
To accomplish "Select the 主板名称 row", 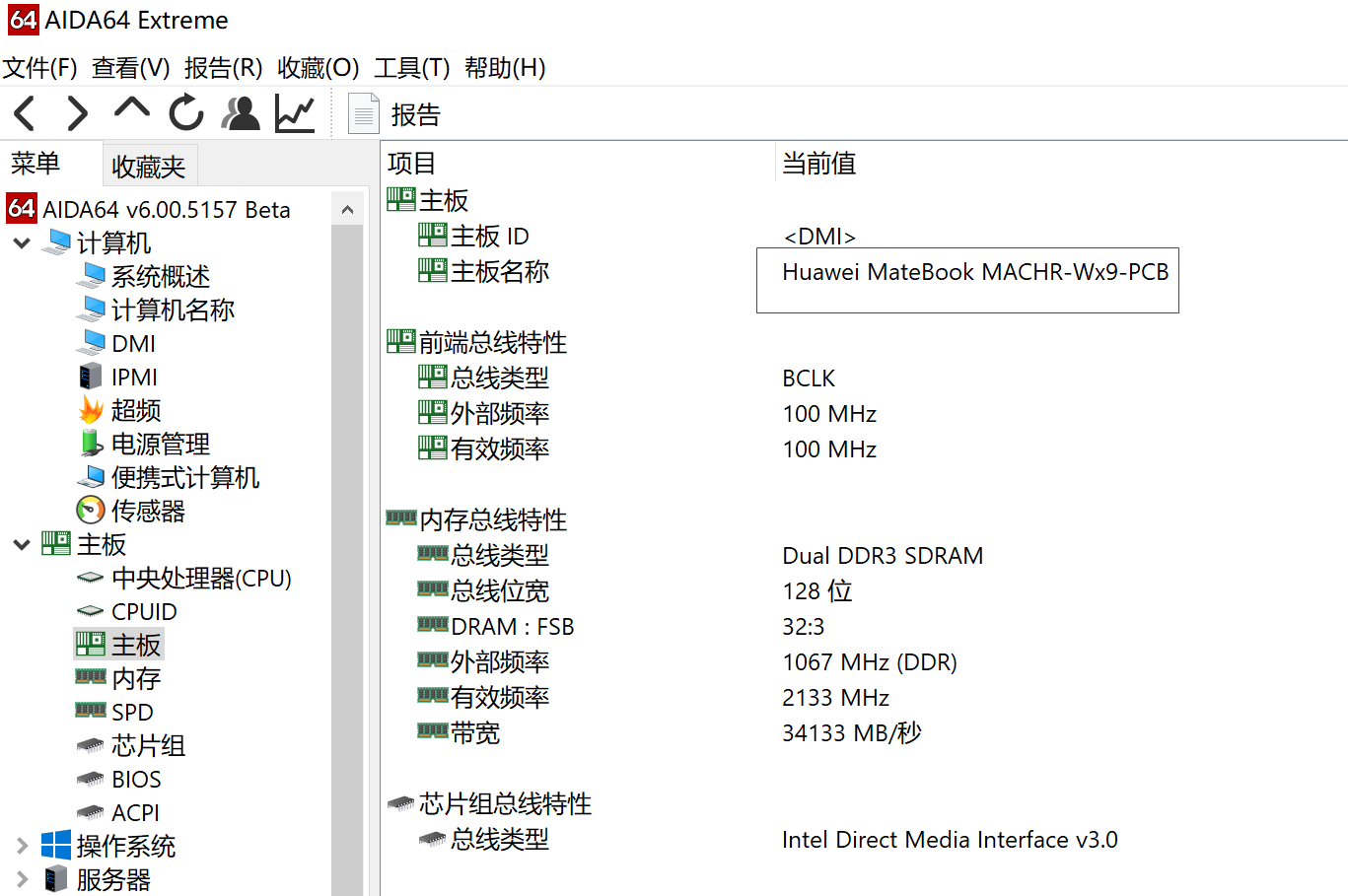I will pyautogui.click(x=483, y=272).
